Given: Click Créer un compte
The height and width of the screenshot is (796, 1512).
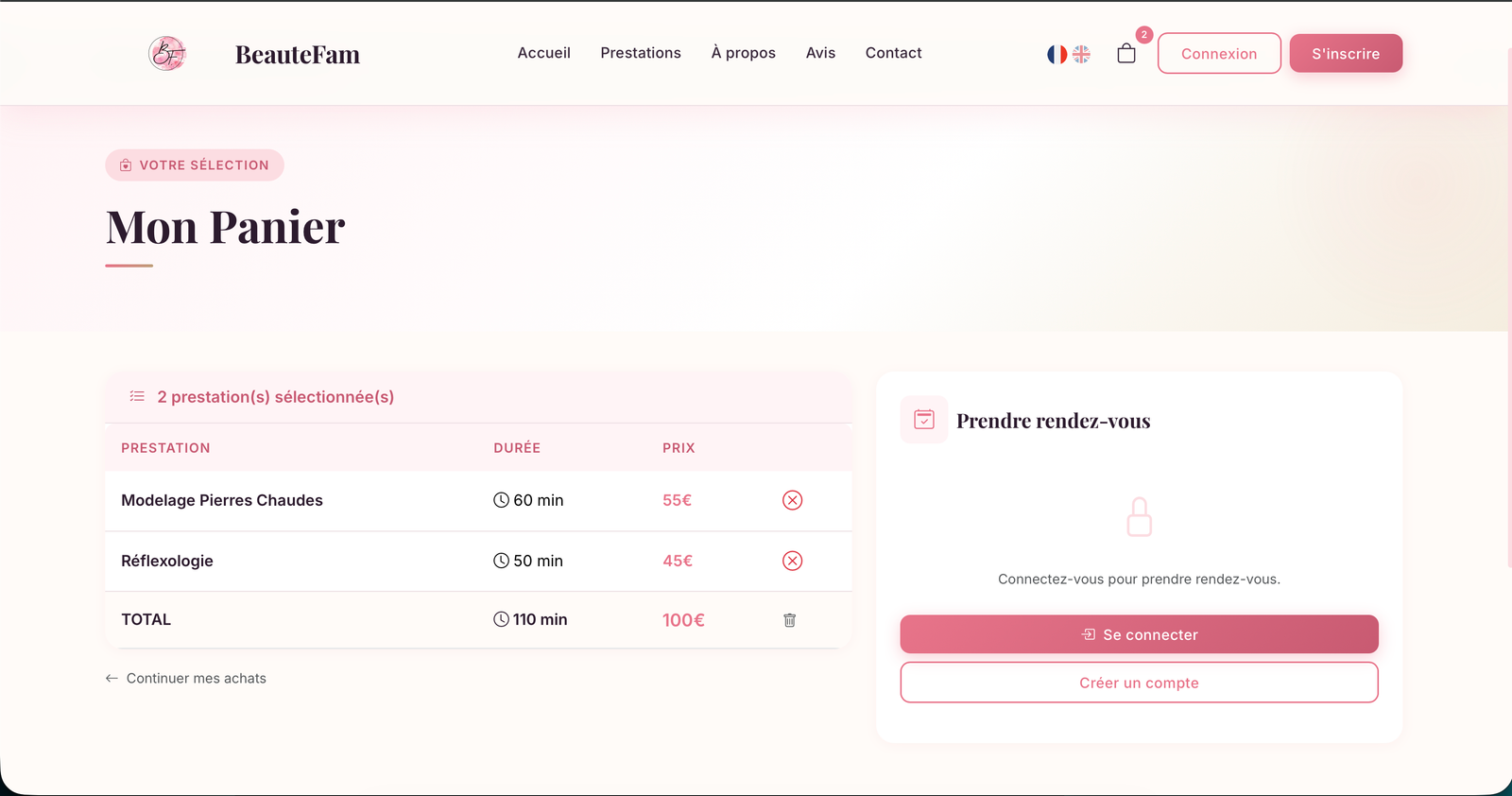Looking at the screenshot, I should coord(1139,682).
